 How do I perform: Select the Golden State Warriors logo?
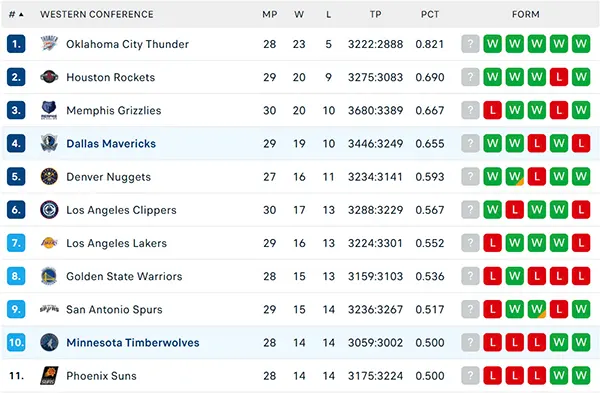(x=49, y=276)
